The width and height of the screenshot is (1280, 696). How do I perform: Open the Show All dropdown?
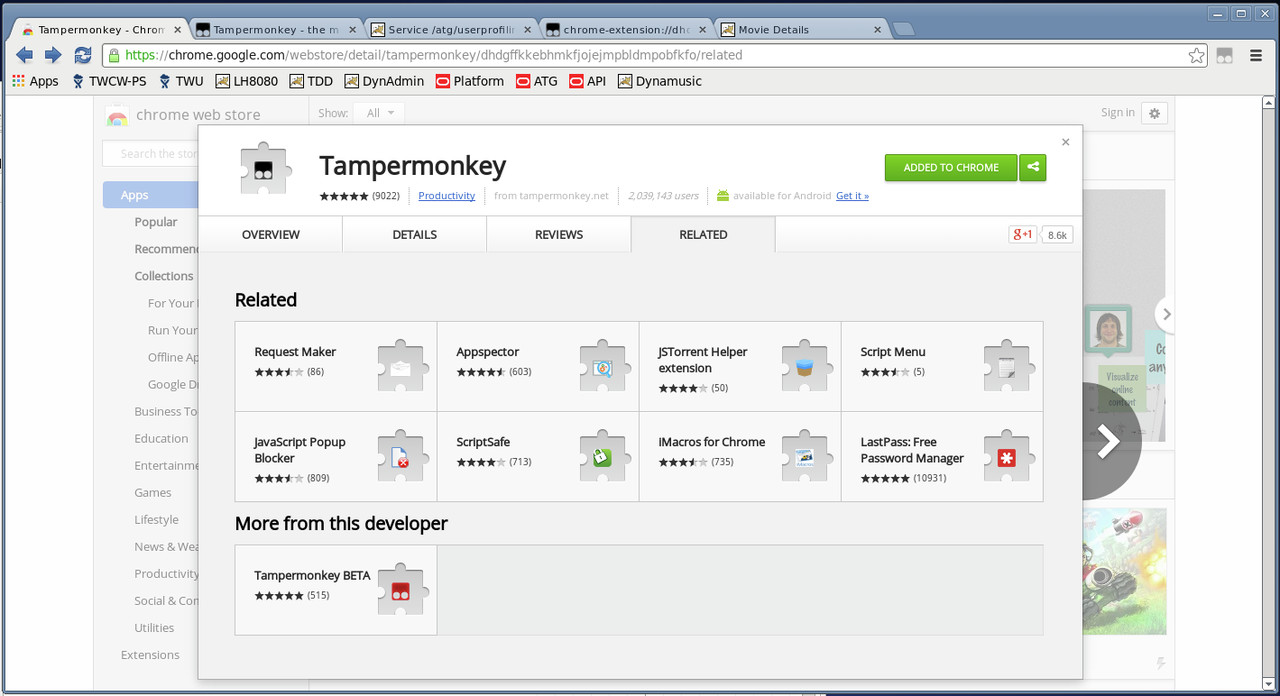(x=378, y=113)
